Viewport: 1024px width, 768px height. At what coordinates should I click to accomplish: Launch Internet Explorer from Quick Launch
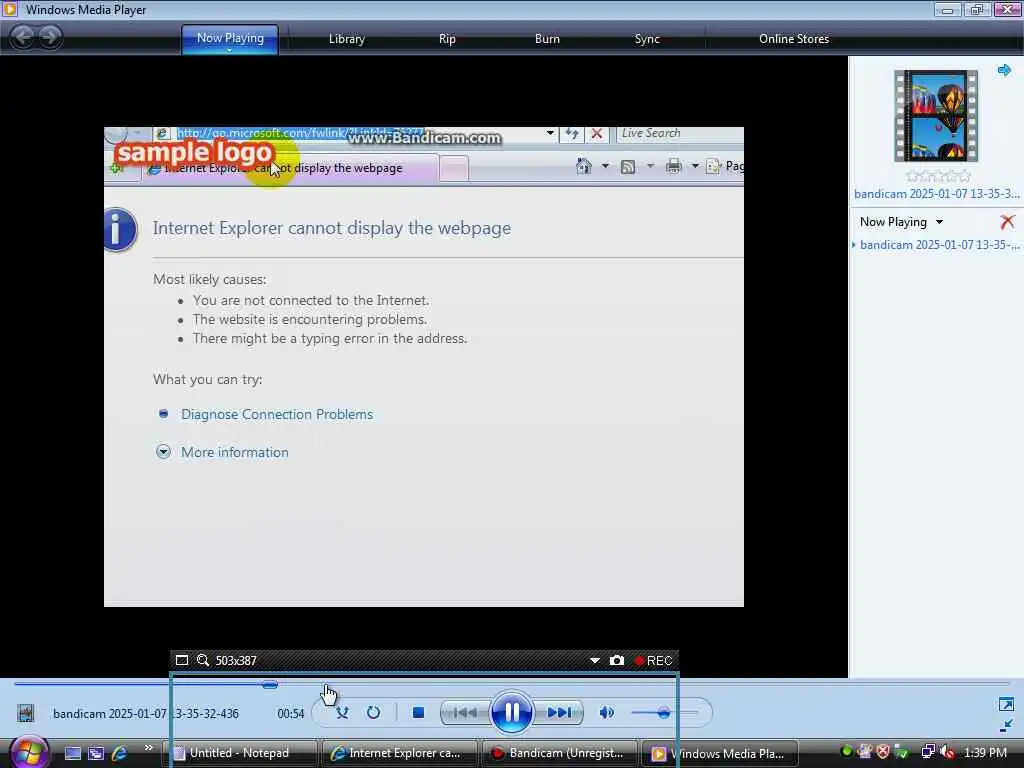point(120,753)
